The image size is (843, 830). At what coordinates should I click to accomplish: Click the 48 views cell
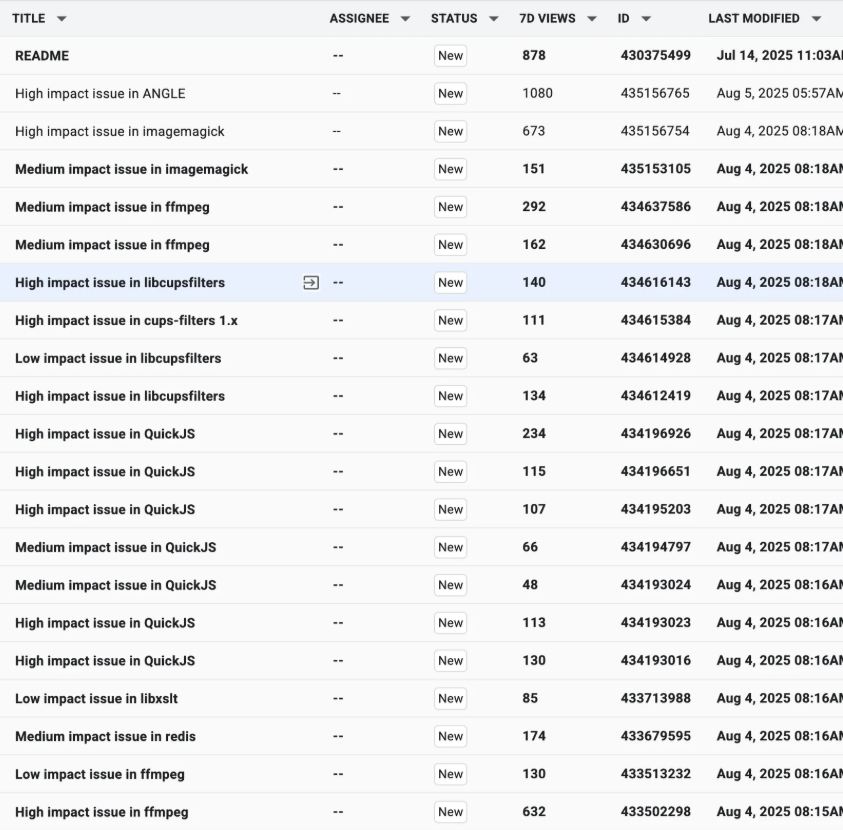pos(530,585)
